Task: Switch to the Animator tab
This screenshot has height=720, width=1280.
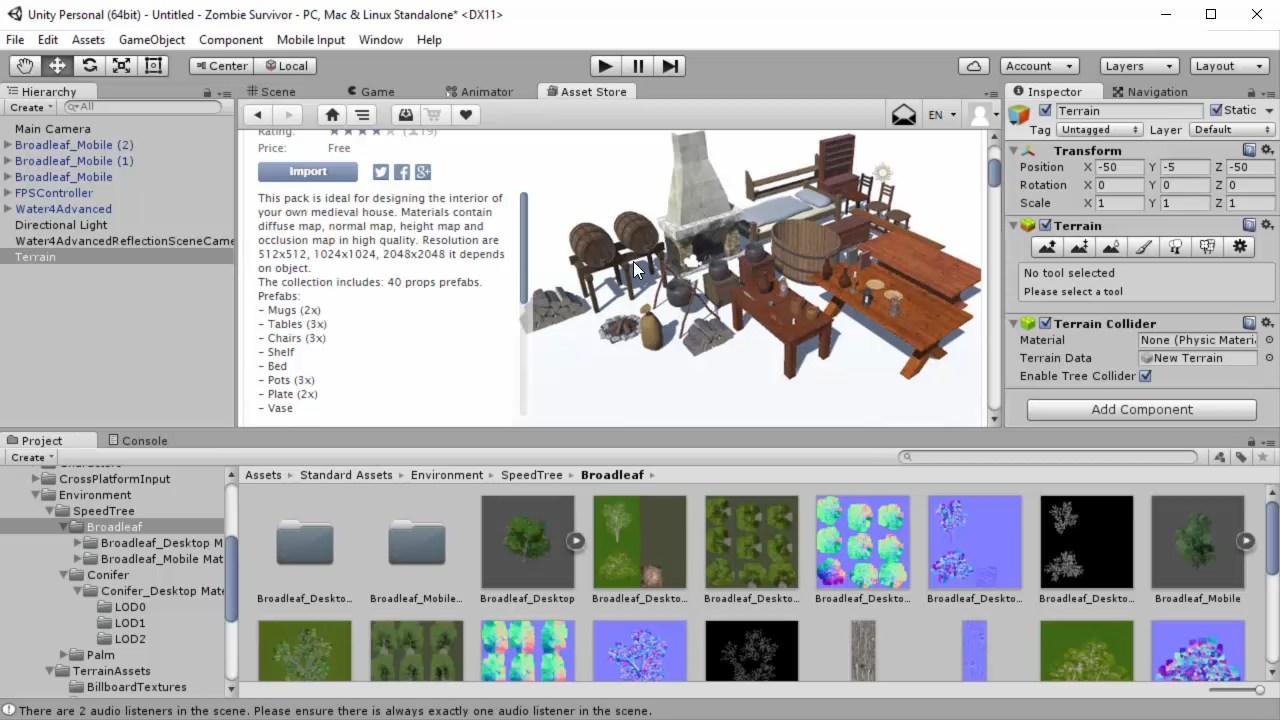Action: coord(479,92)
